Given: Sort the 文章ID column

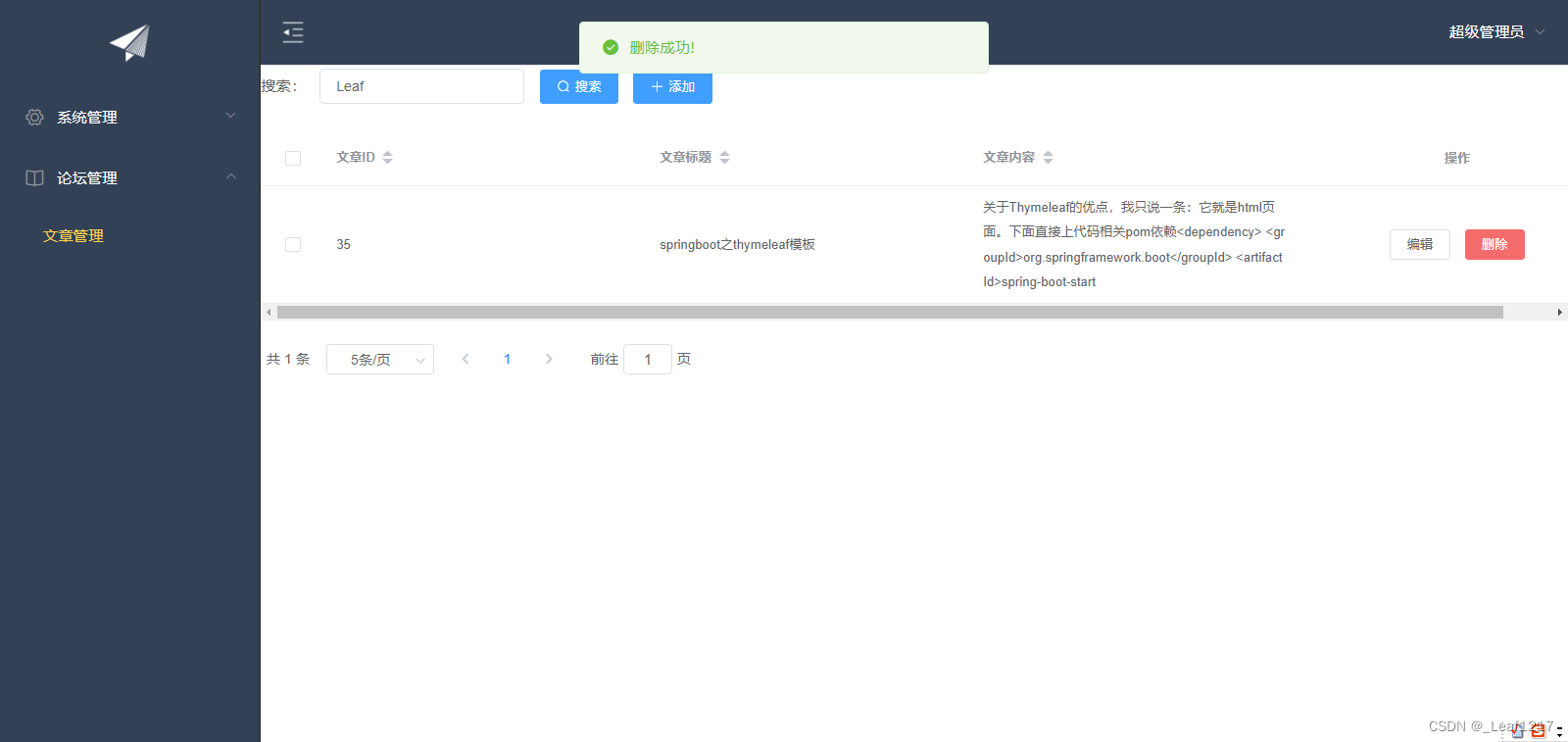Looking at the screenshot, I should coord(387,157).
